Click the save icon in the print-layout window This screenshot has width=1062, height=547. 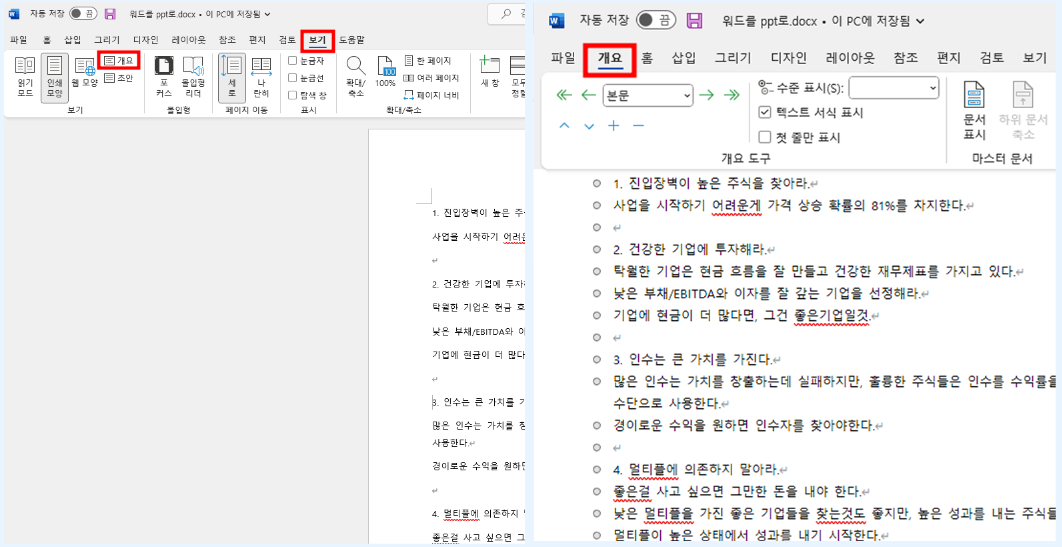tap(110, 14)
